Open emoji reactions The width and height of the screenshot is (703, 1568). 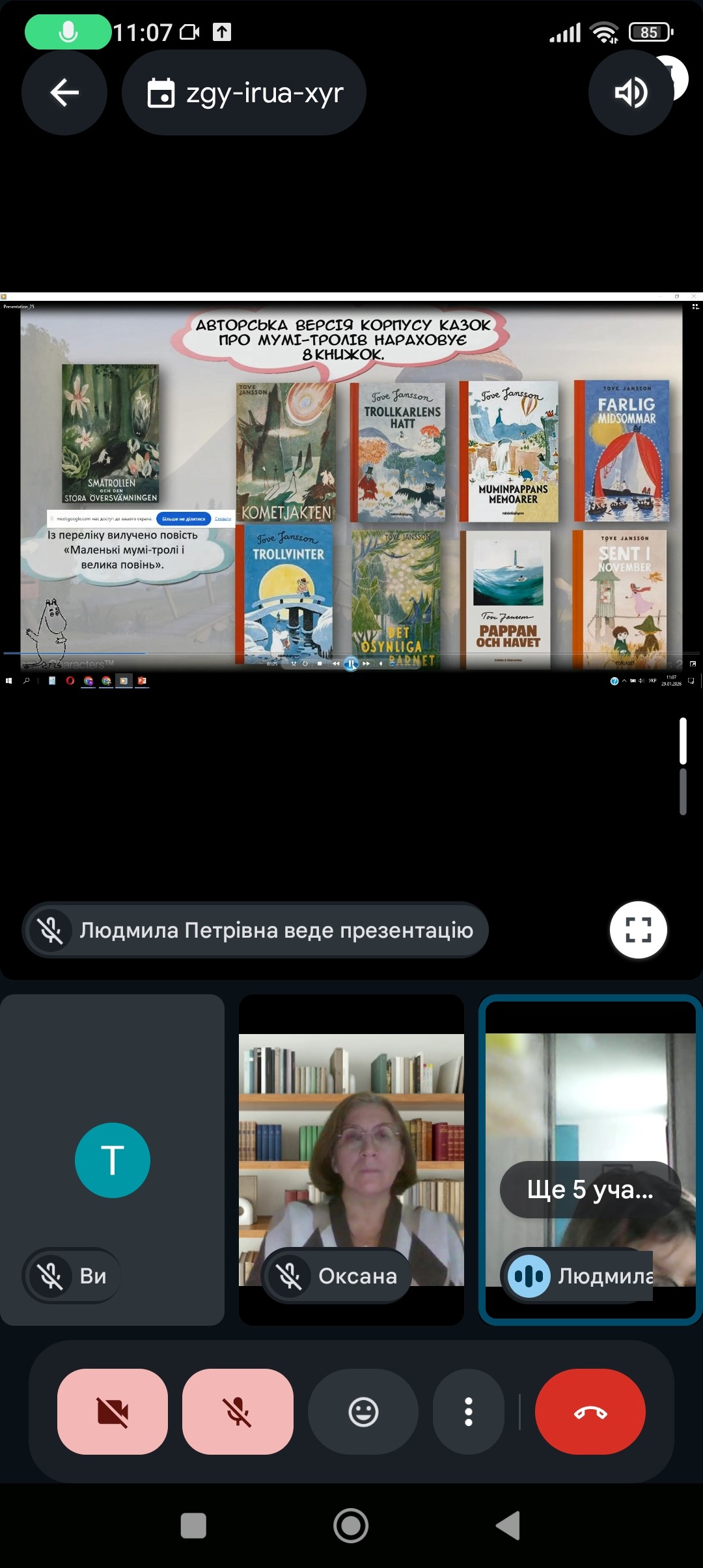coord(363,1411)
